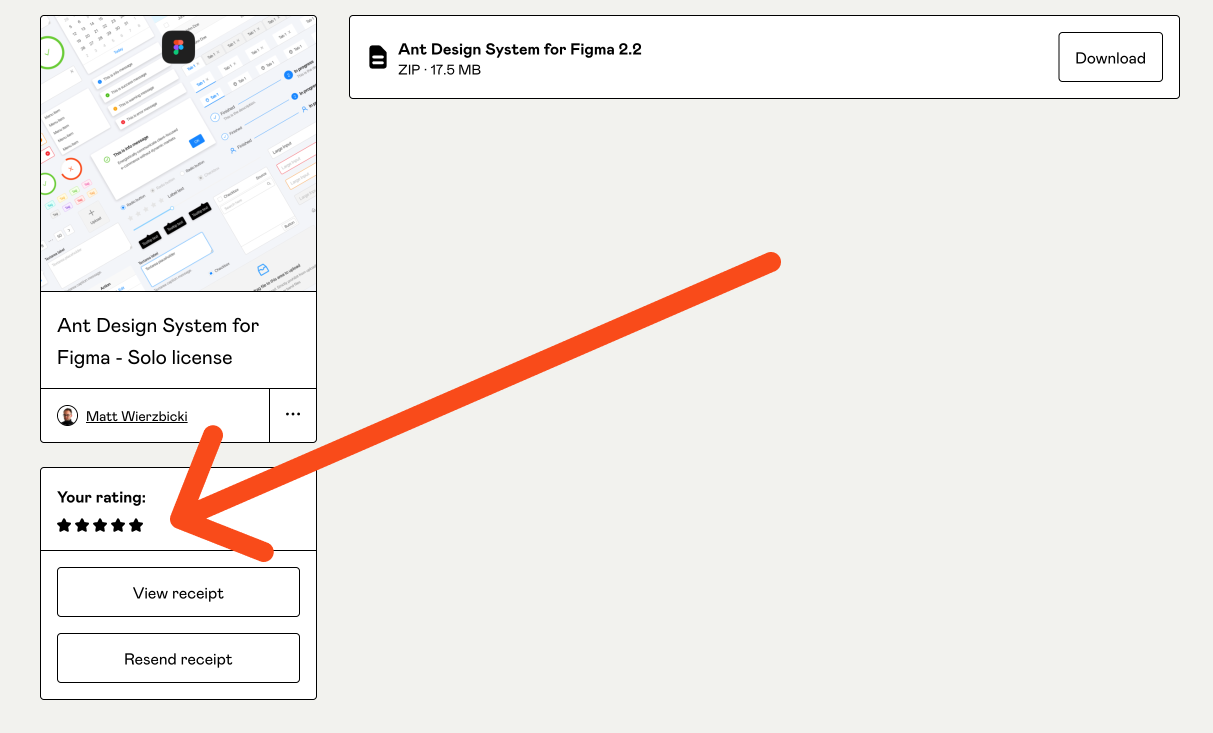Click Resend receipt
Image resolution: width=1213 pixels, height=733 pixels.
point(178,658)
